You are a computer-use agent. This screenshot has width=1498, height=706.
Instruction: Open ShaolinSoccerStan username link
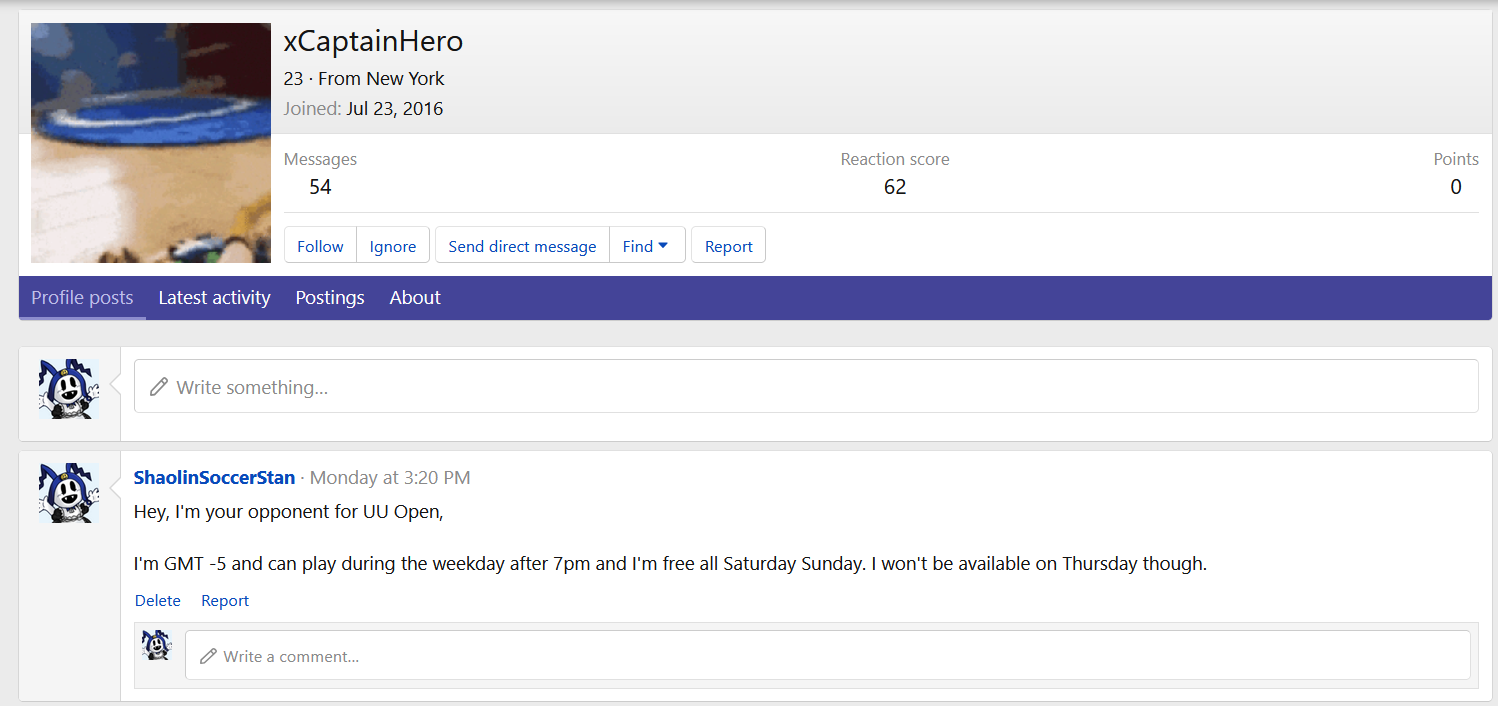tap(214, 478)
